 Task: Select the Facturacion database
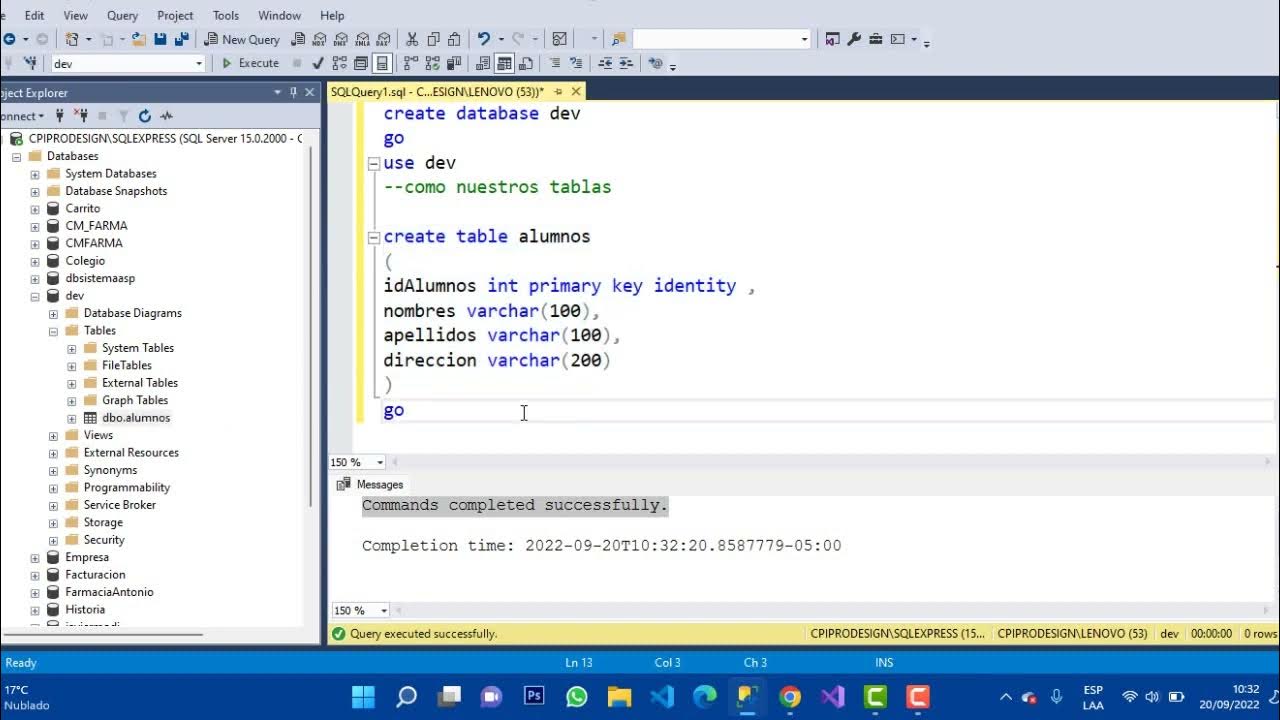[95, 575]
